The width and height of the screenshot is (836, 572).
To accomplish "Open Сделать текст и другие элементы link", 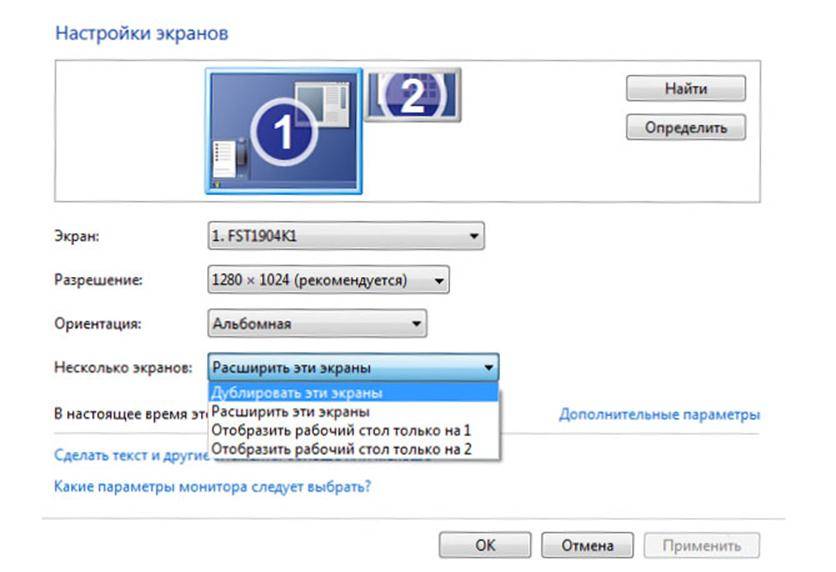I will click(x=130, y=455).
